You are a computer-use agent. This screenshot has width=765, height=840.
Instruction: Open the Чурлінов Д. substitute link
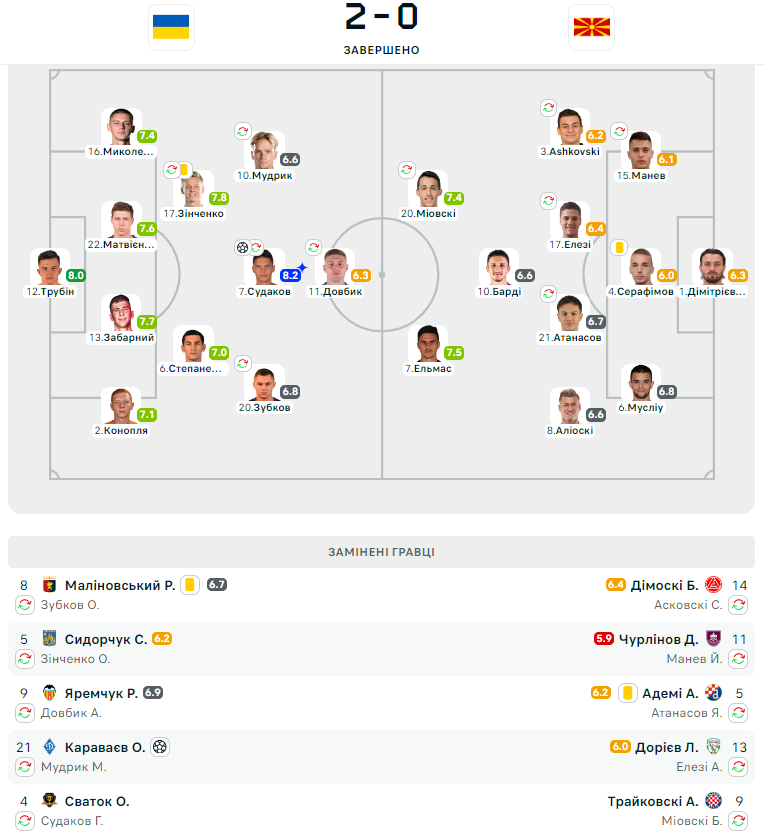[x=658, y=639]
